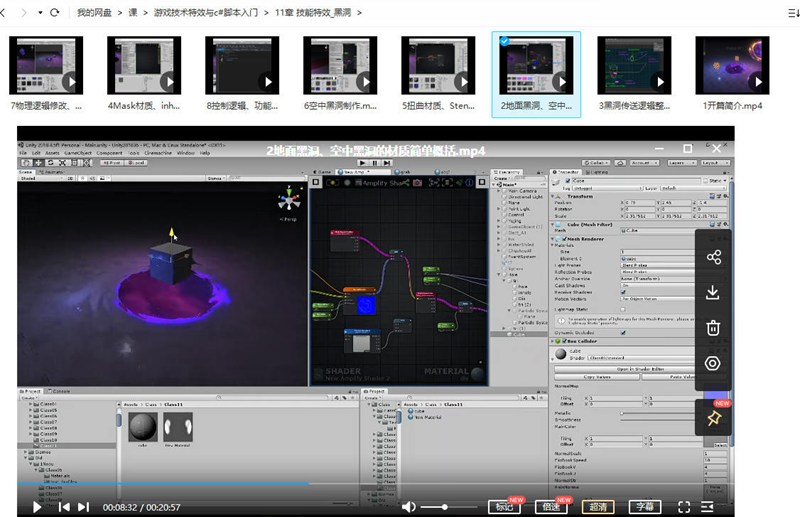This screenshot has height=517, width=800.
Task: Open the 超清 video quality selector
Action: [600, 507]
